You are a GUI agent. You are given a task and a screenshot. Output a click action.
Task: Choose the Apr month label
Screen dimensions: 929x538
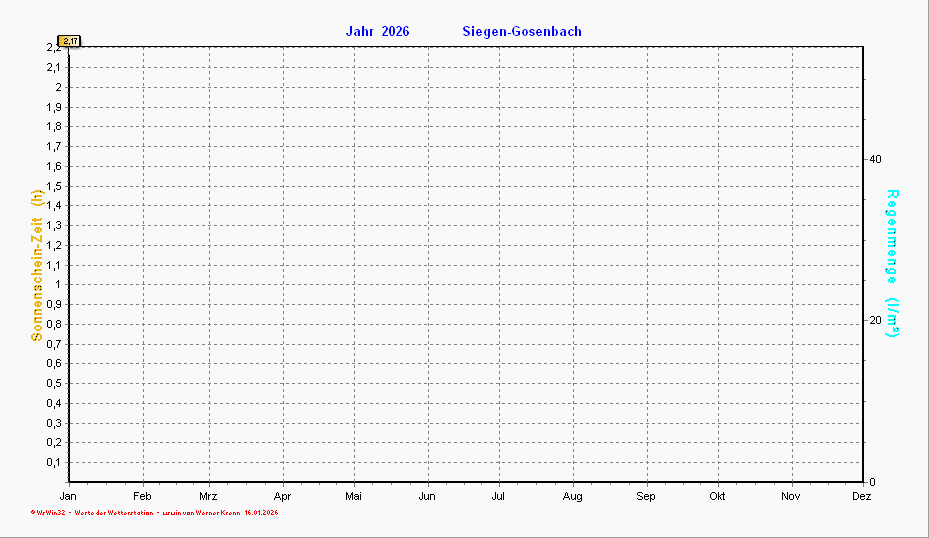pyautogui.click(x=282, y=496)
